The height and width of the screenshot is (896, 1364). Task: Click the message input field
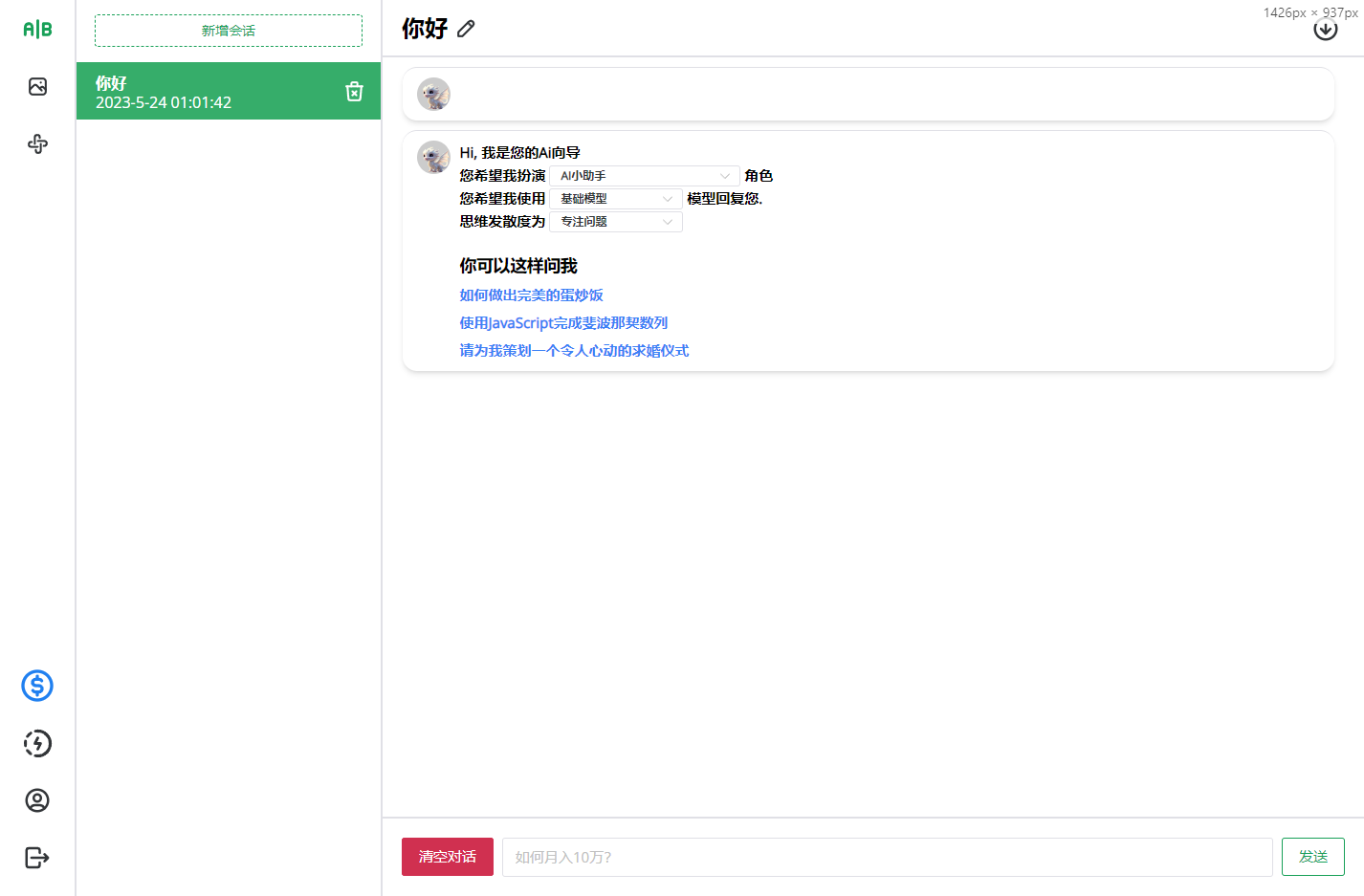(888, 857)
